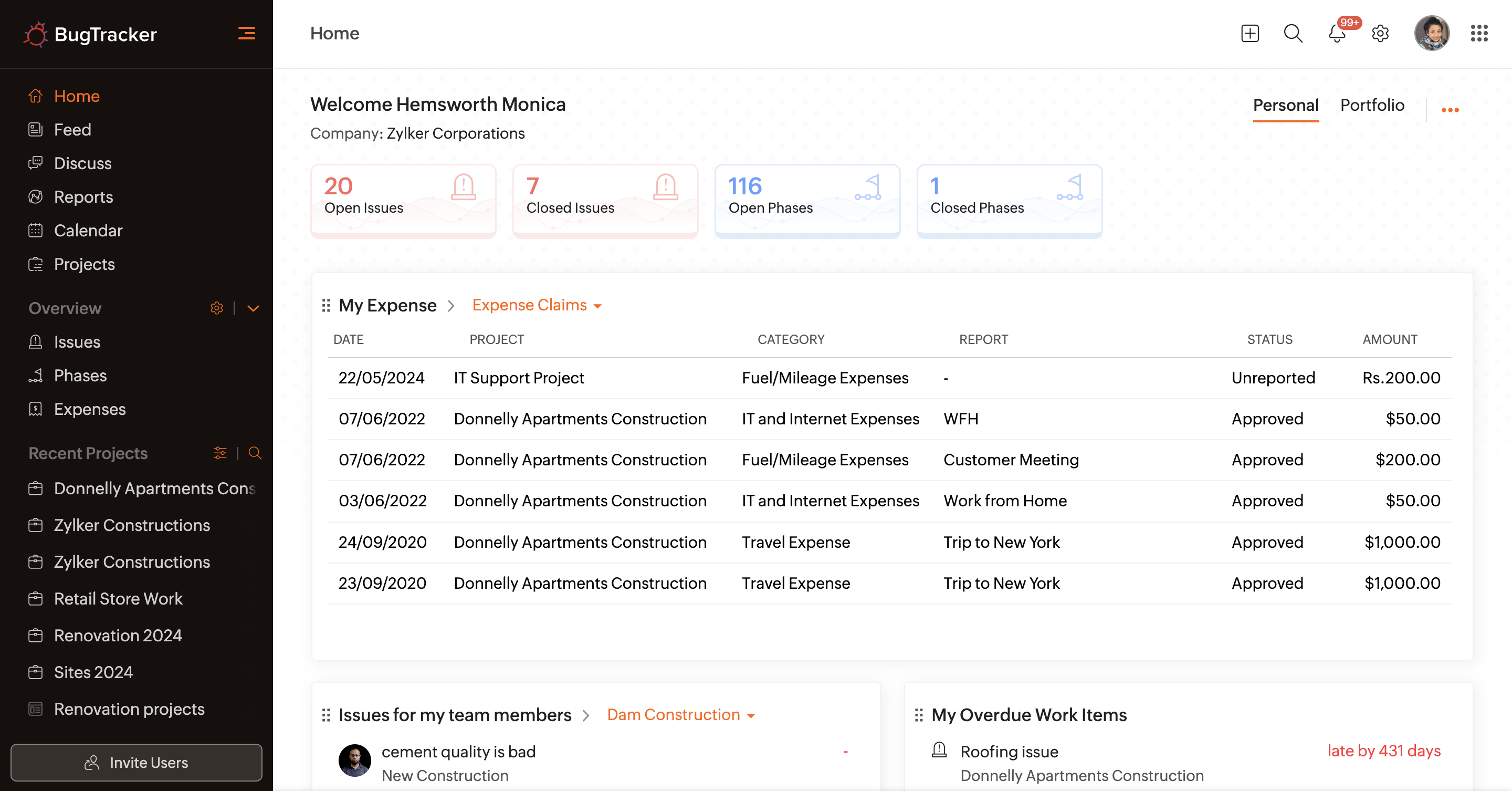Open the three-dots more options menu
Image resolution: width=1512 pixels, height=791 pixels.
tap(1450, 110)
